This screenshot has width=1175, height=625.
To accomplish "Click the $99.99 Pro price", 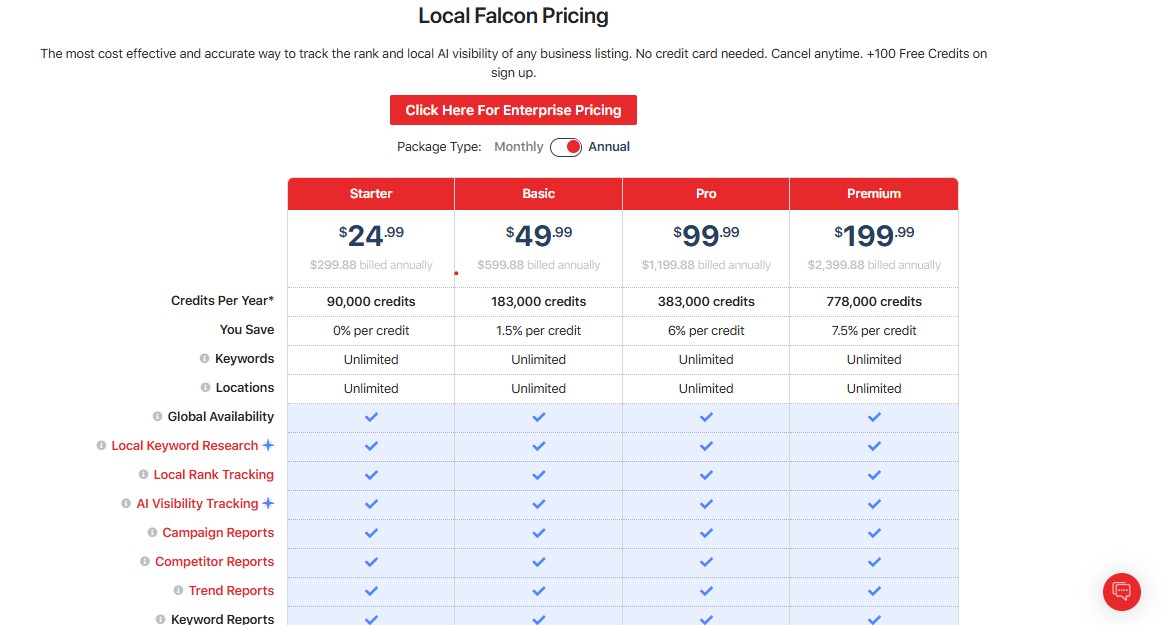I will (706, 235).
